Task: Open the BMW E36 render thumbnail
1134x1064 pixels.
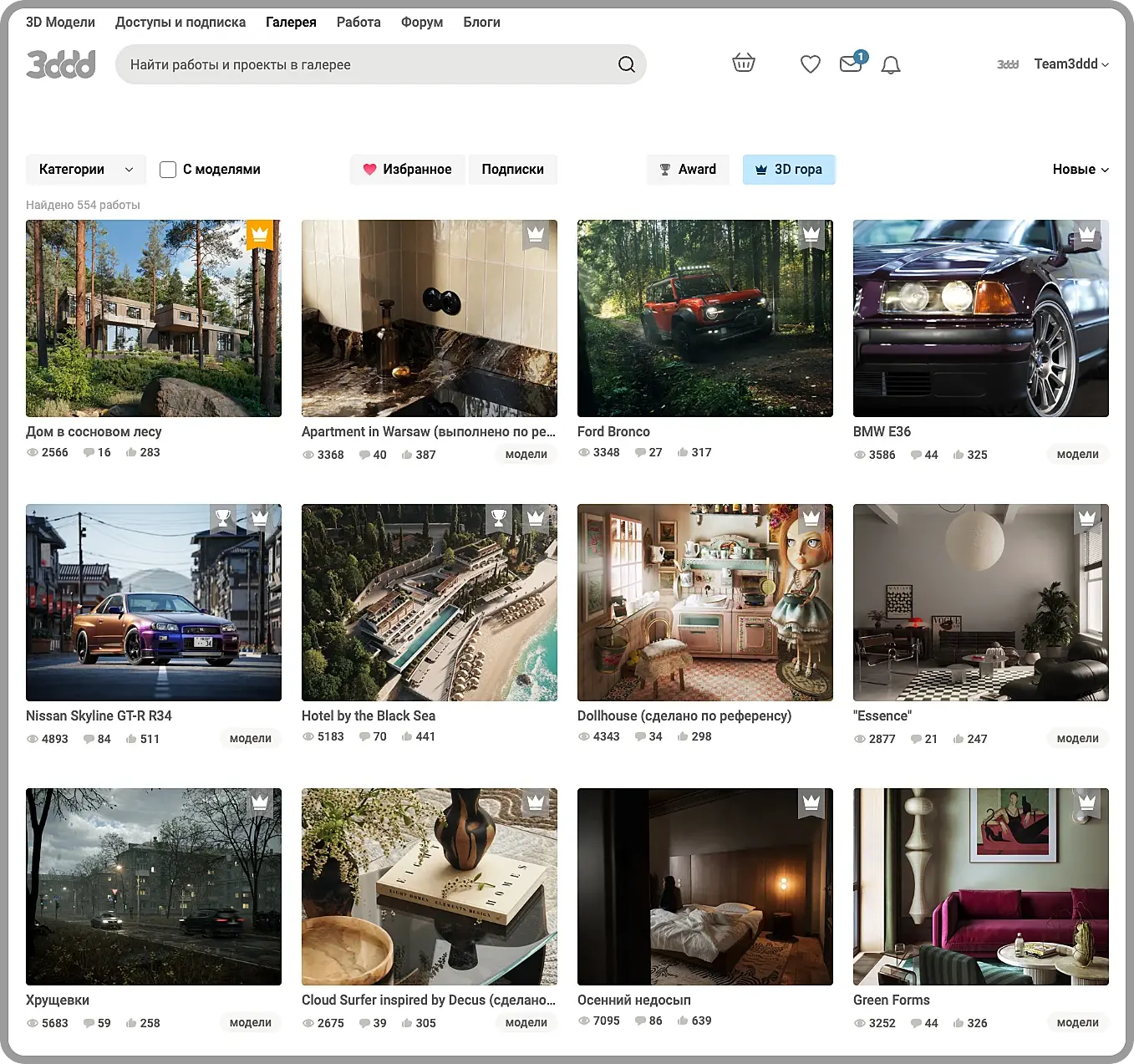Action: coord(981,318)
